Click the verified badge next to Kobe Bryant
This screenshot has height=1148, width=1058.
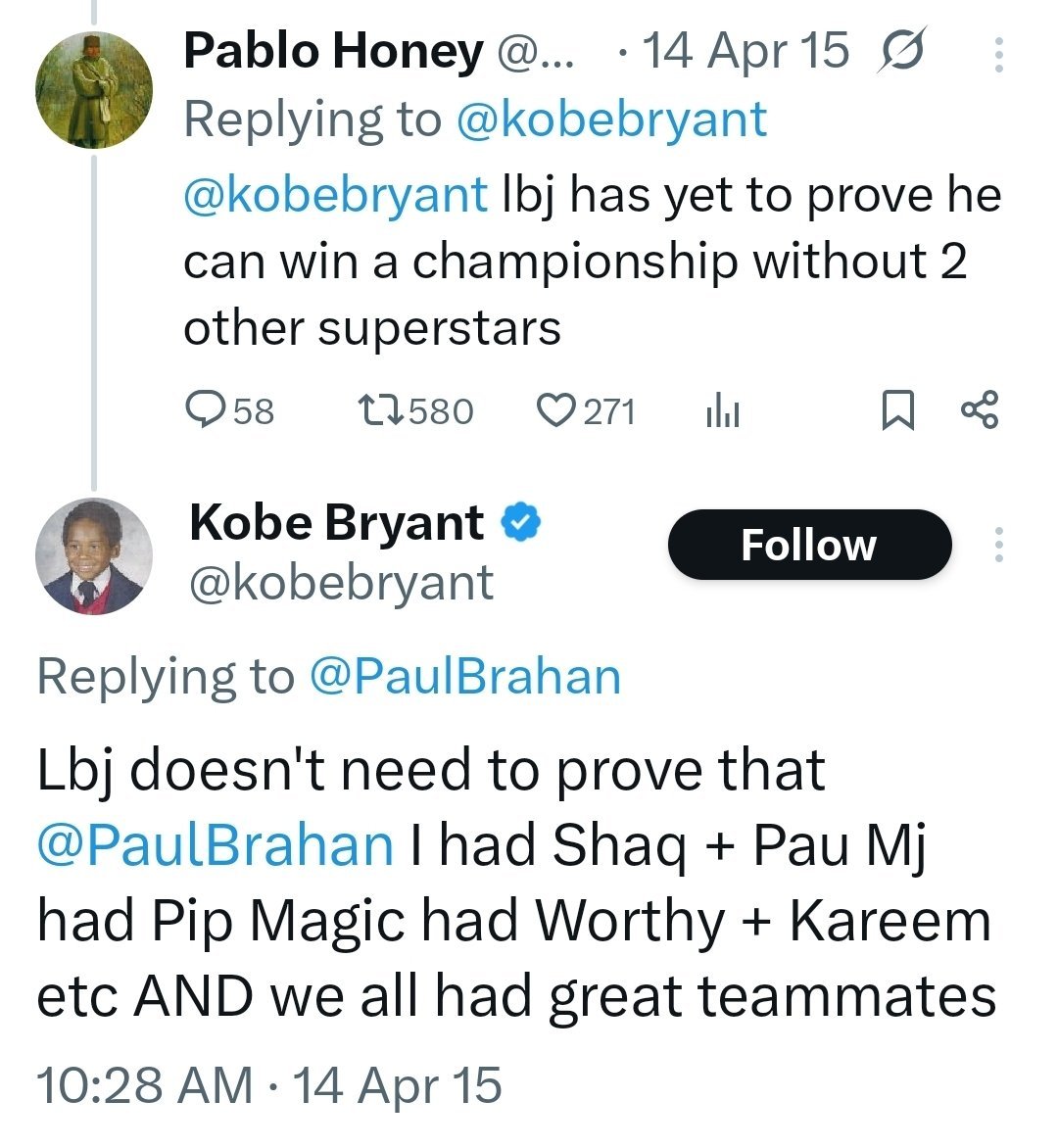pos(520,523)
